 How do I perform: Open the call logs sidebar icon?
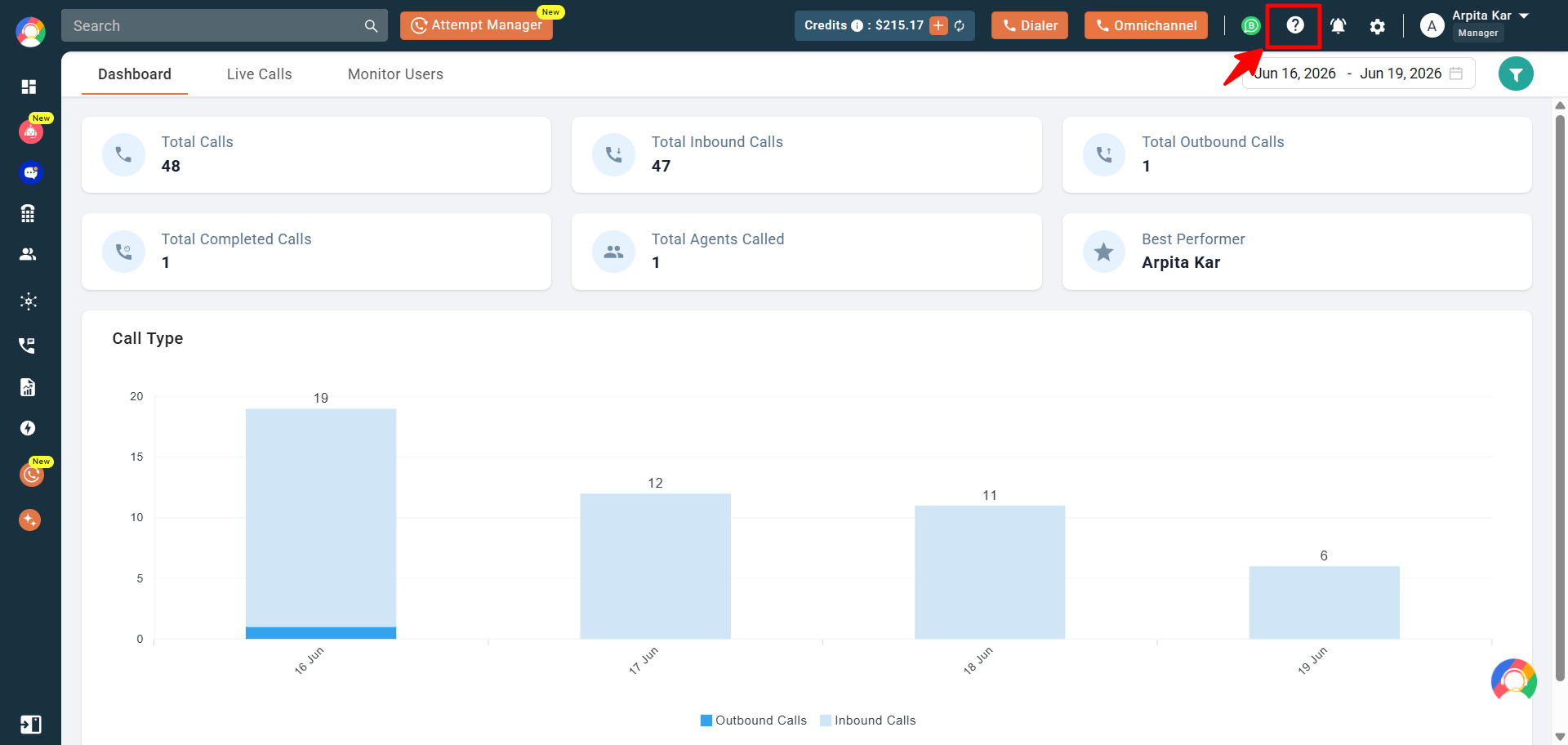(28, 345)
